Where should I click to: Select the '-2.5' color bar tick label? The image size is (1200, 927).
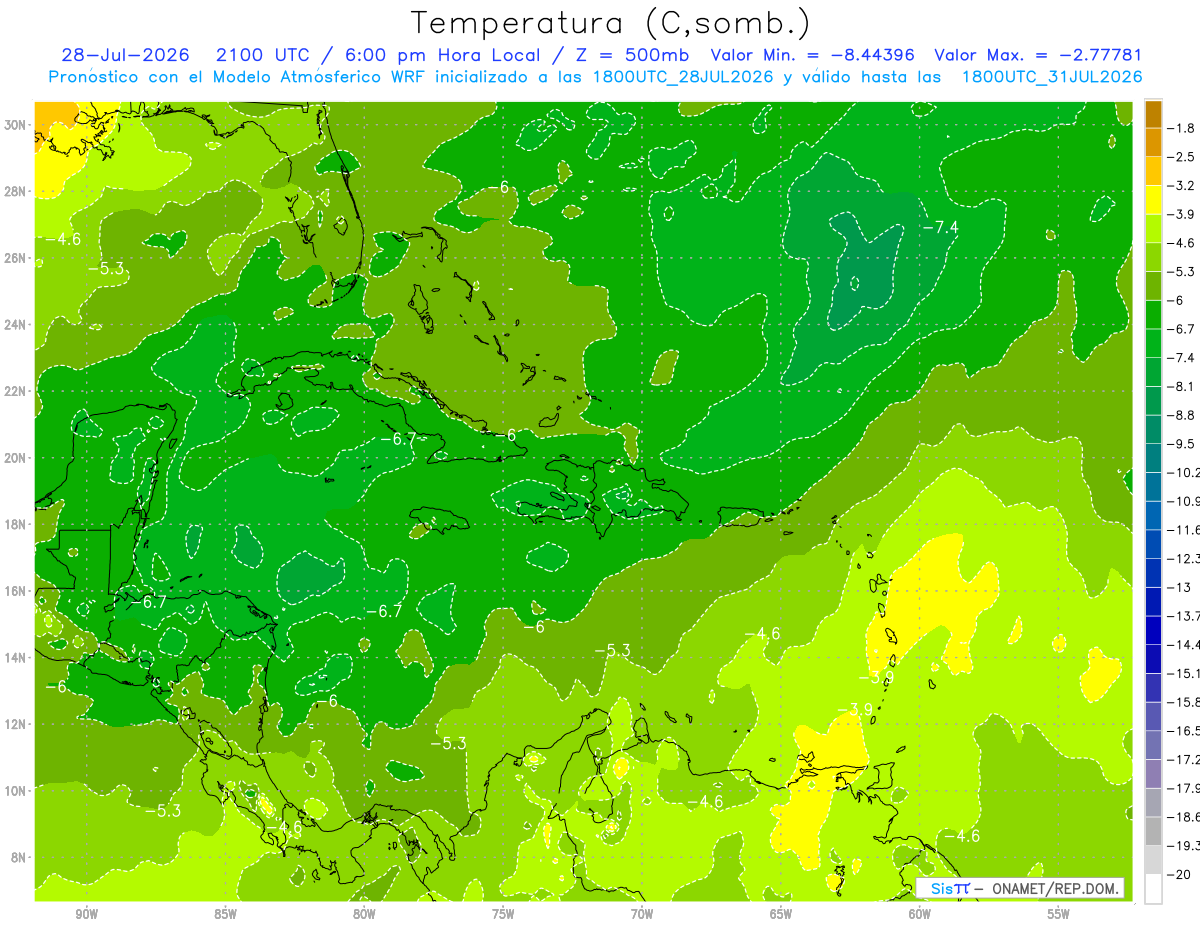1182,157
